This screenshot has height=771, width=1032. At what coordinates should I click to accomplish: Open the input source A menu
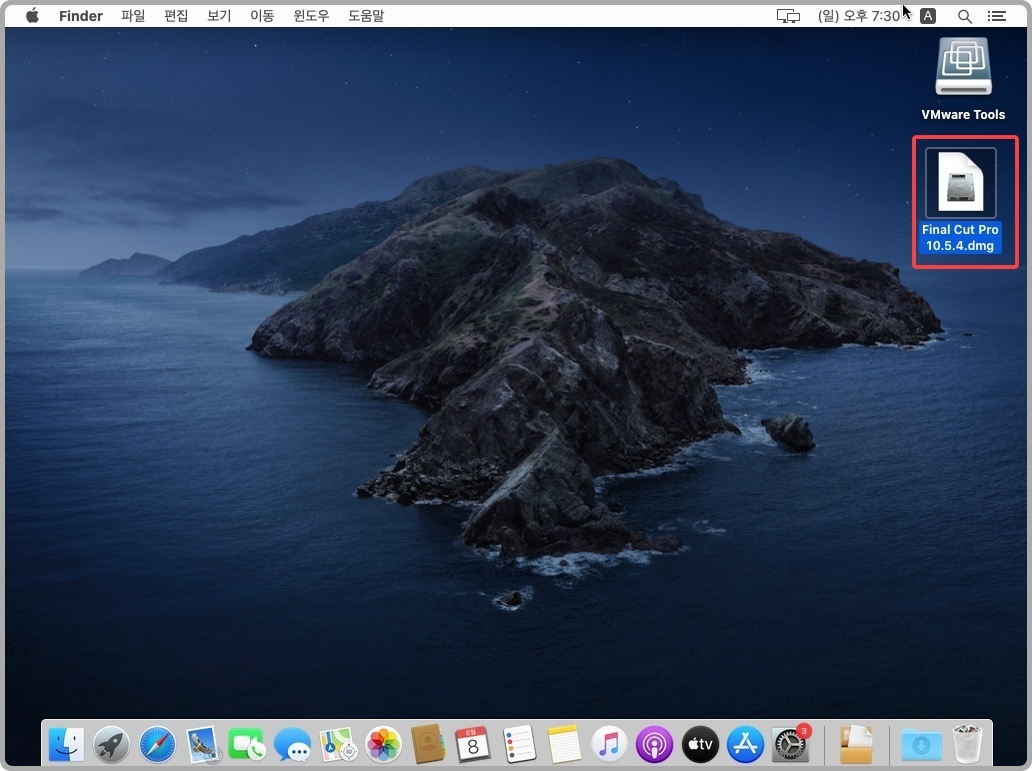928,16
